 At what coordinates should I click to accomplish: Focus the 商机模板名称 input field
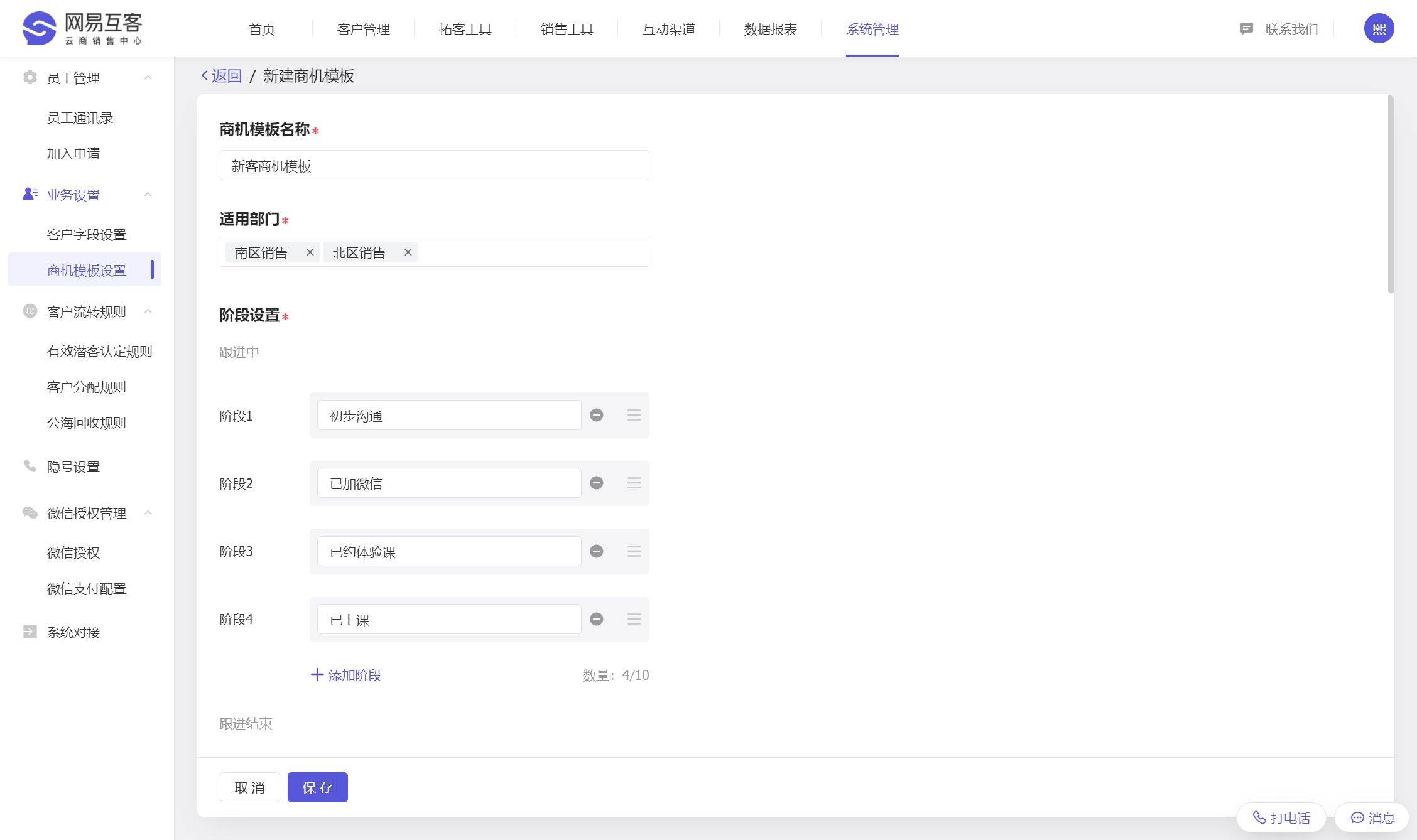coord(434,166)
